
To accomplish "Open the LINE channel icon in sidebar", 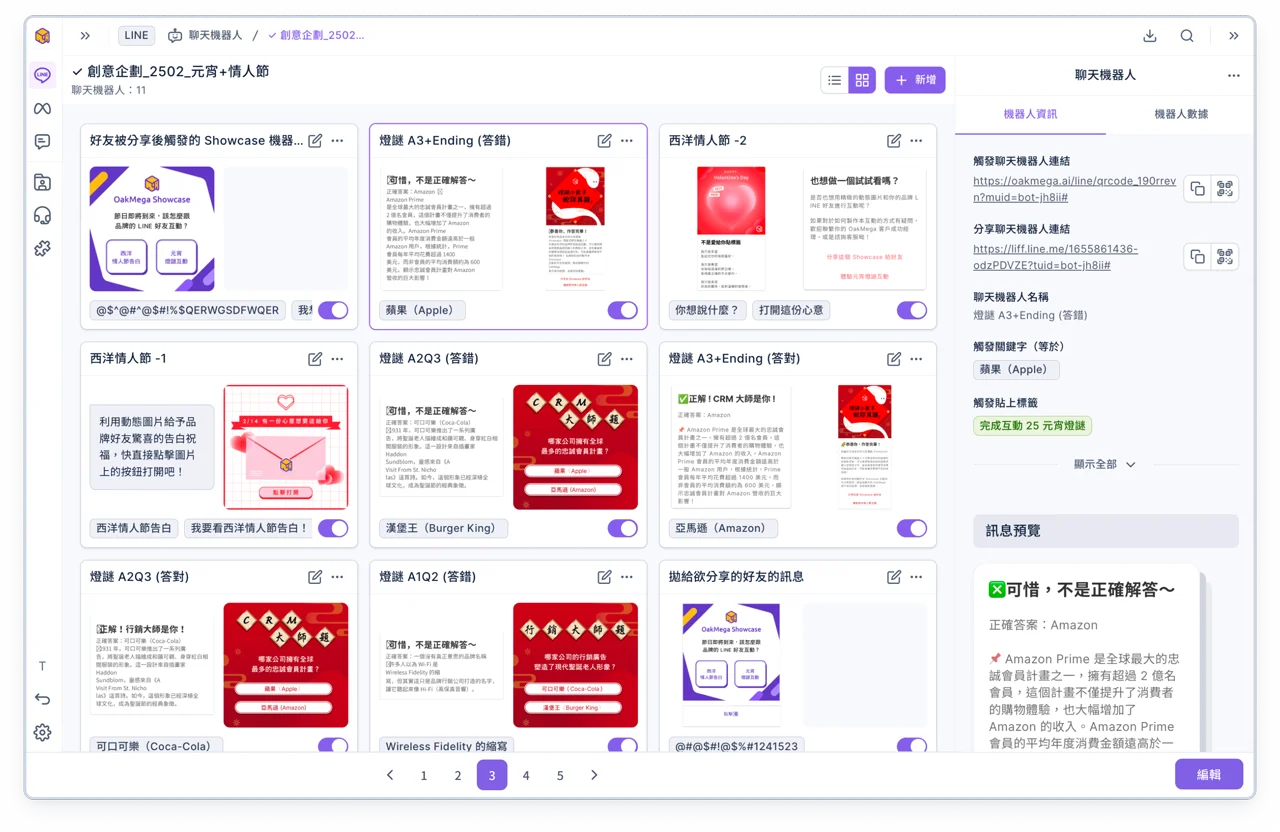I will click(42, 75).
